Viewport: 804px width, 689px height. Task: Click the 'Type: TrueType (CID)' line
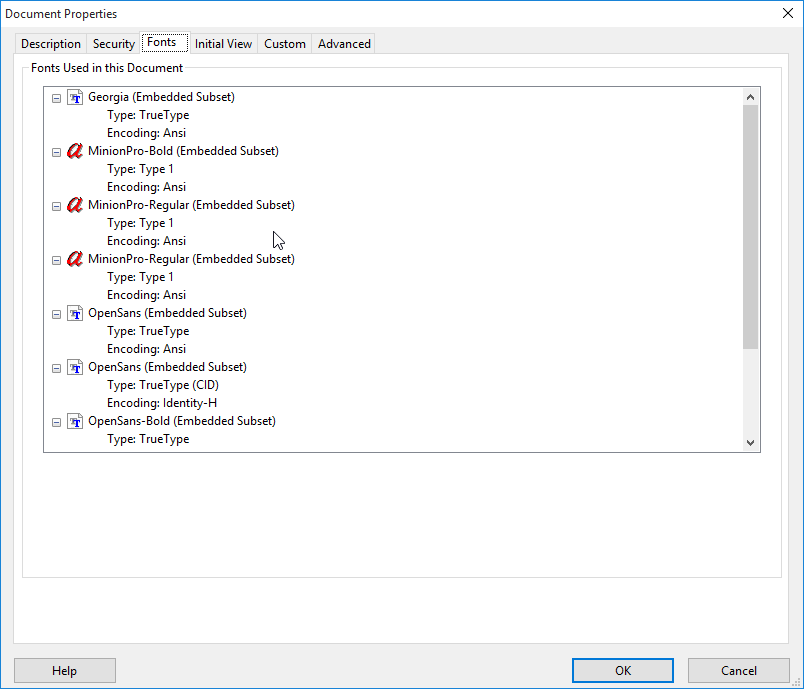coord(163,385)
